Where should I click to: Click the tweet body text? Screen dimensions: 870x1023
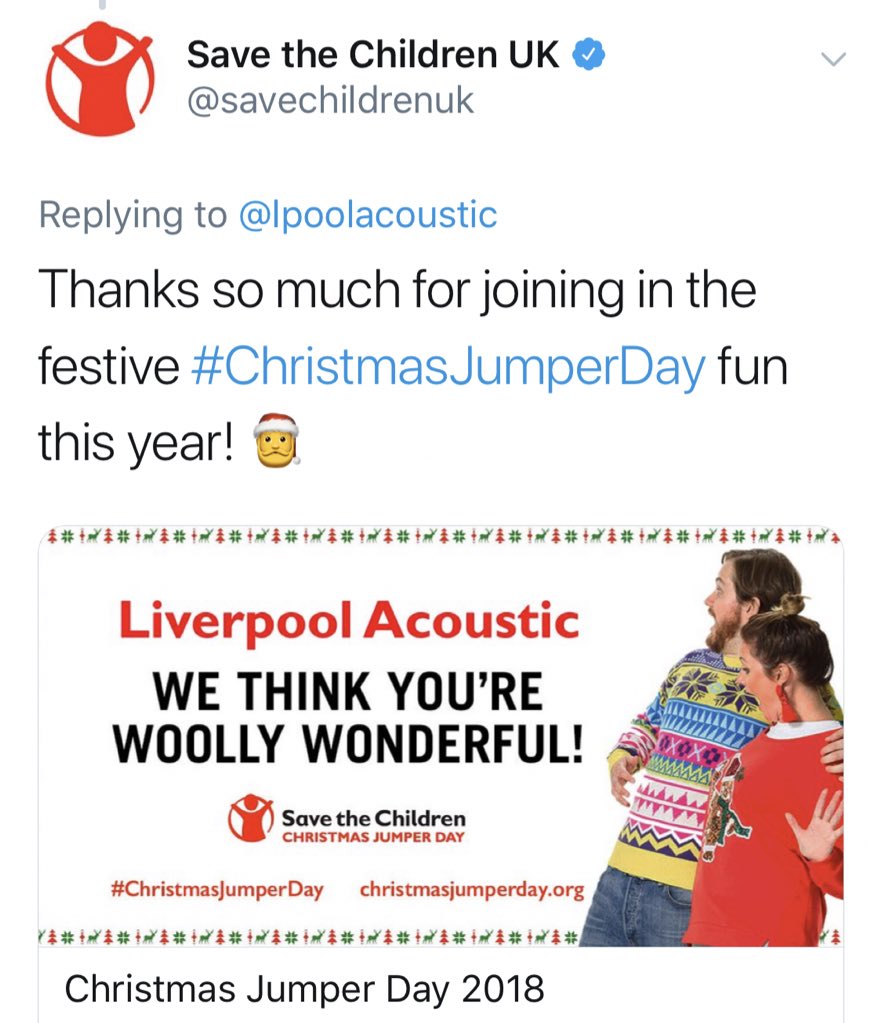click(413, 366)
